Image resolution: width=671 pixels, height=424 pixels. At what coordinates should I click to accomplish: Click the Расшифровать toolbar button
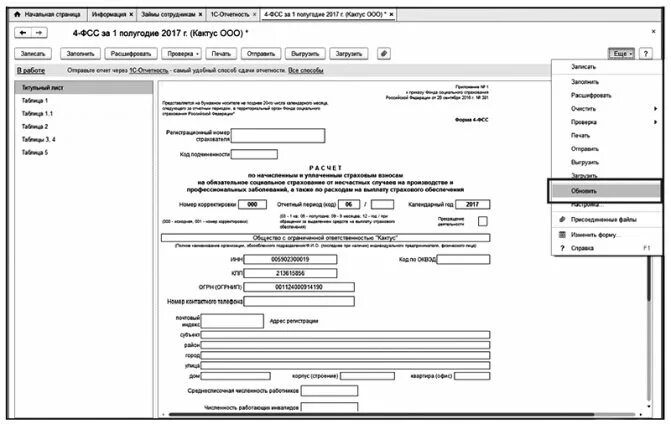pyautogui.click(x=131, y=53)
